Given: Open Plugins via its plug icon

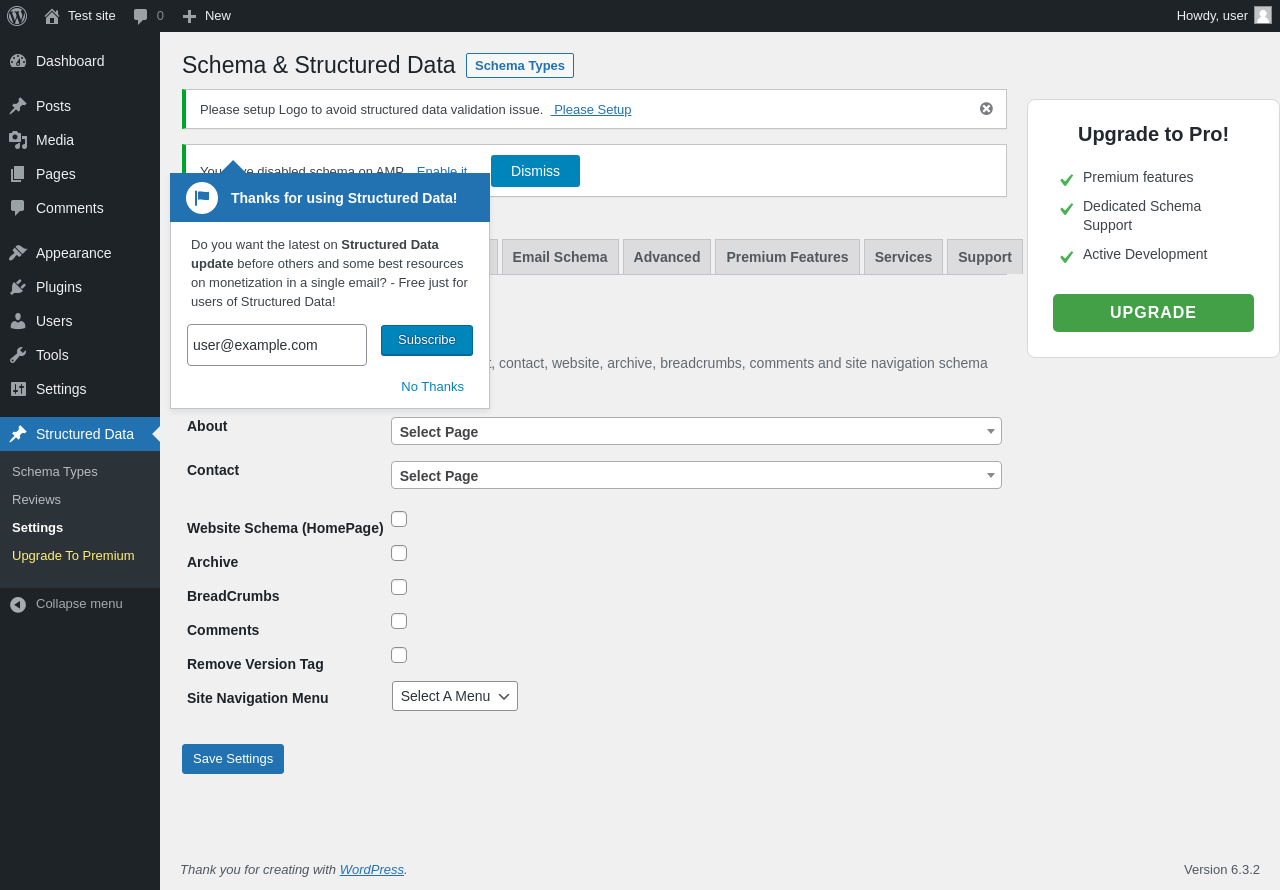Looking at the screenshot, I should pyautogui.click(x=18, y=287).
